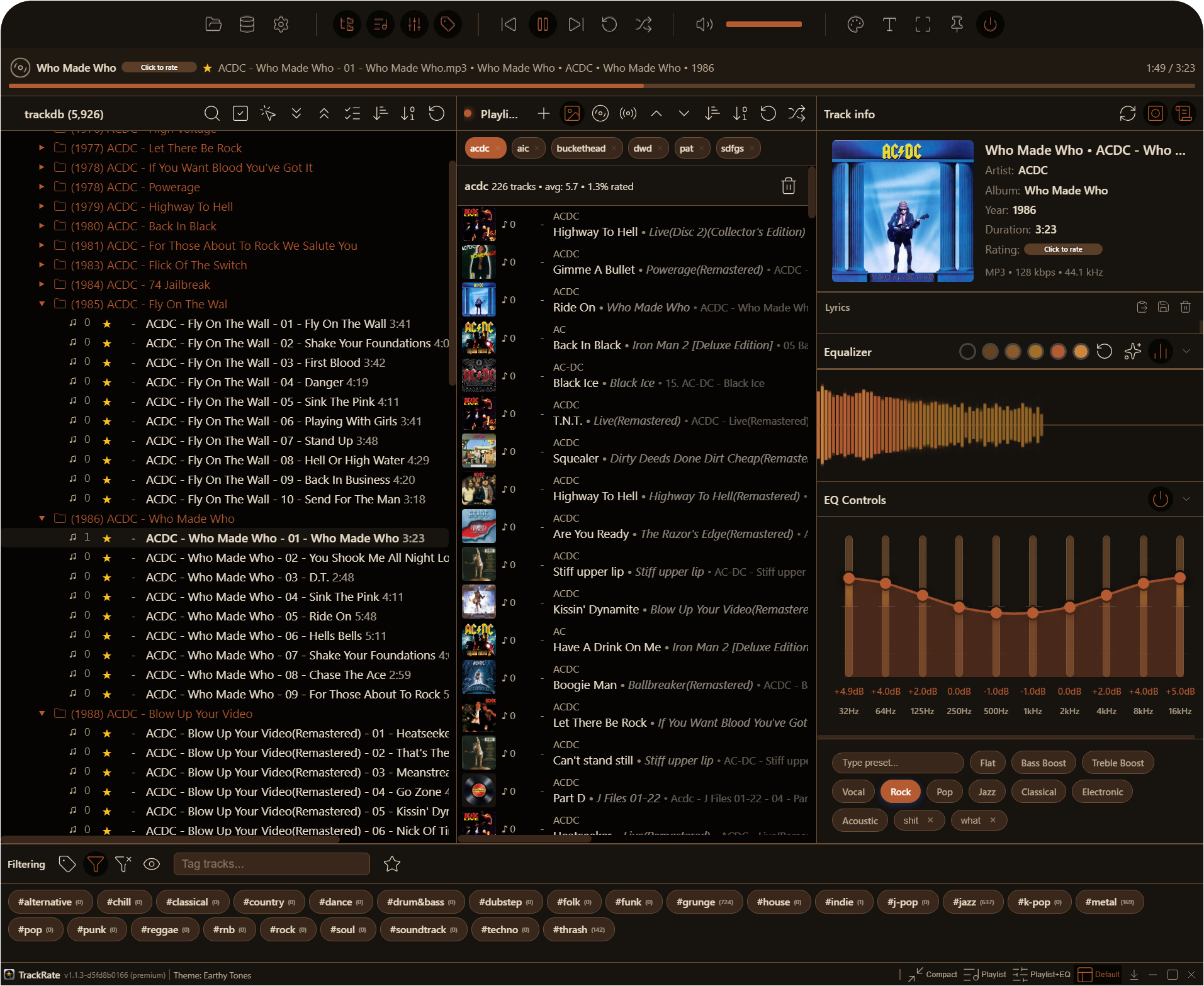This screenshot has height=986, width=1204.
Task: Collapse the (1985) ACDC - Fly On The Wal folder
Action: coord(42,304)
